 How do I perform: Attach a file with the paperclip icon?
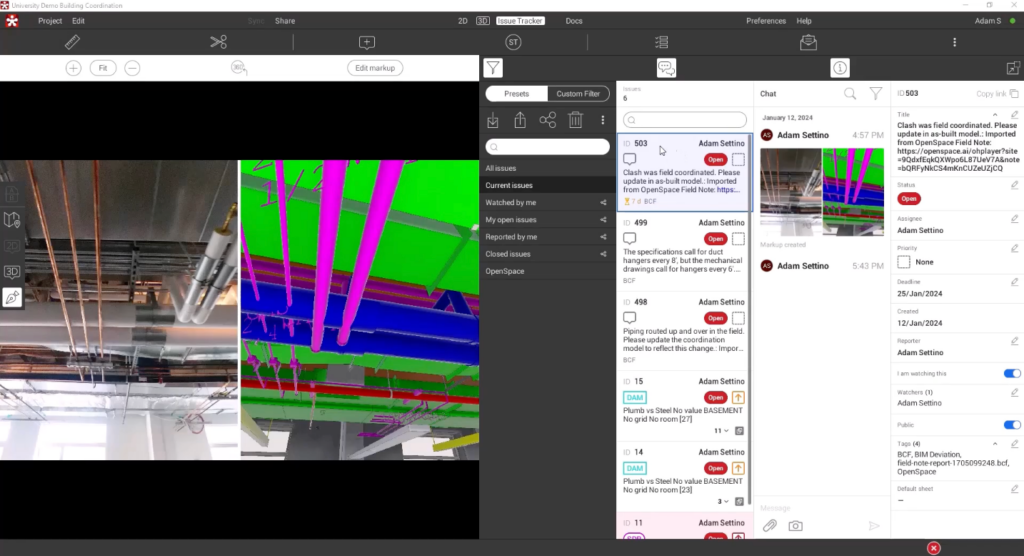[769, 525]
